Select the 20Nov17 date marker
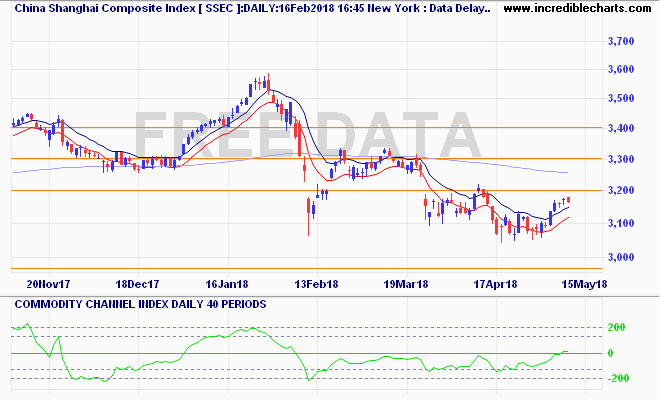The width and height of the screenshot is (660, 400). pos(48,283)
